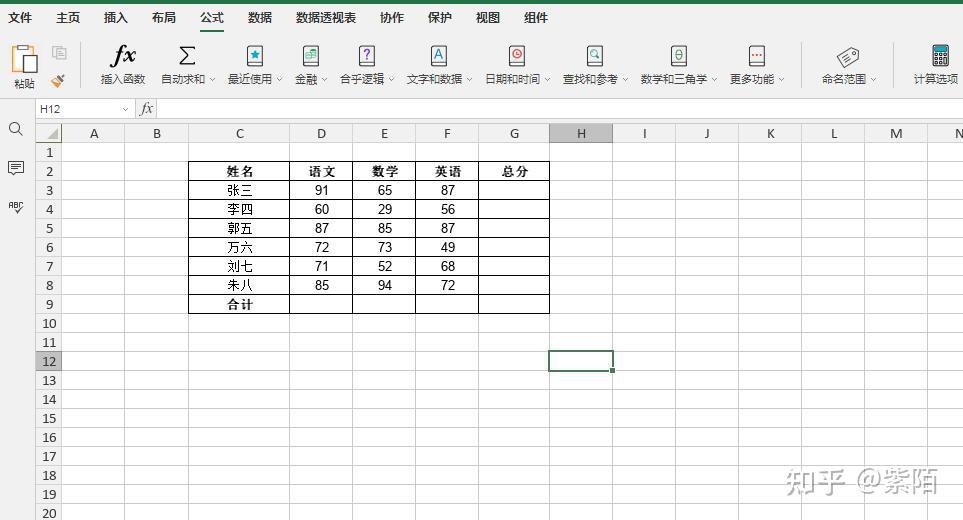Click the Recently Used star book icon
Viewport: 963px width, 520px height.
(x=254, y=56)
